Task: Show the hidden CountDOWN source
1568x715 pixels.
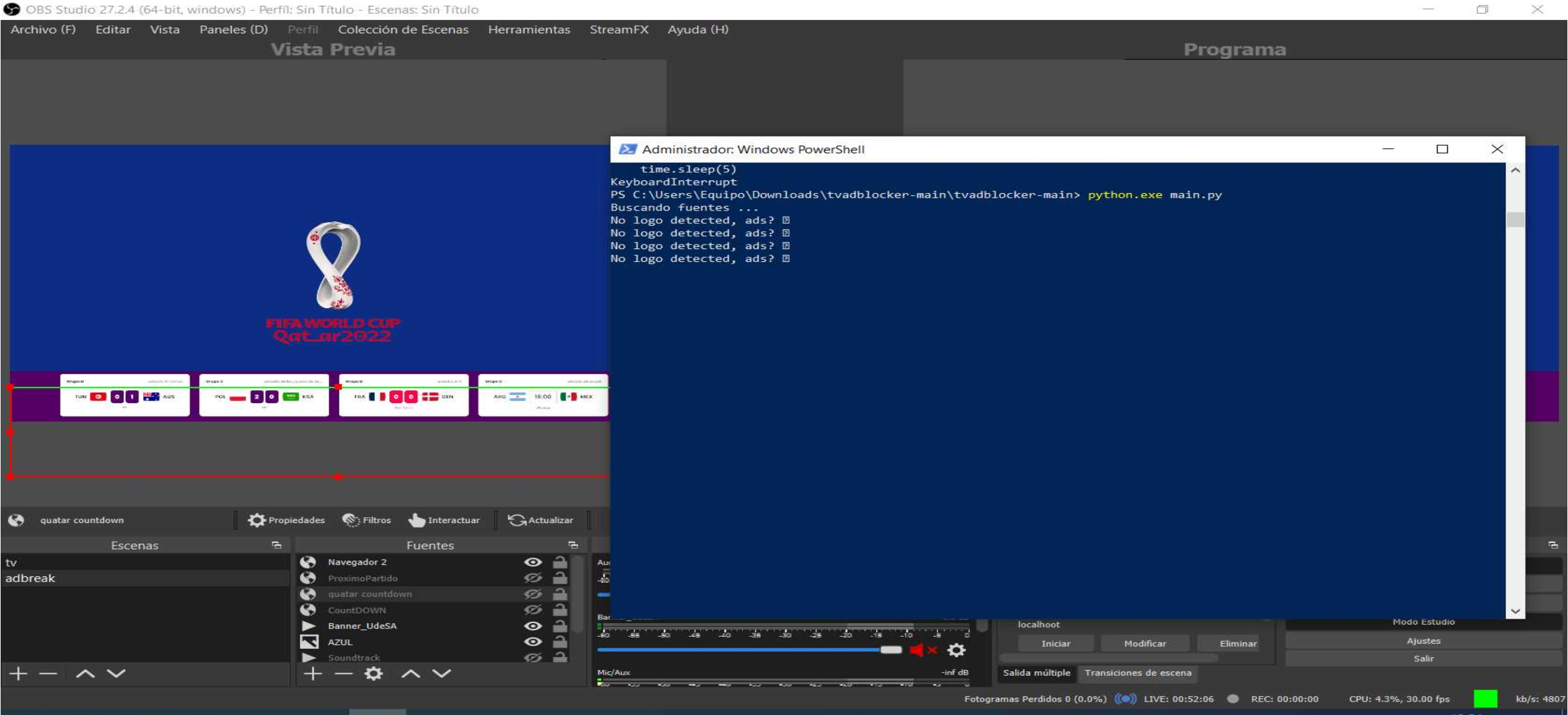Action: [x=533, y=610]
